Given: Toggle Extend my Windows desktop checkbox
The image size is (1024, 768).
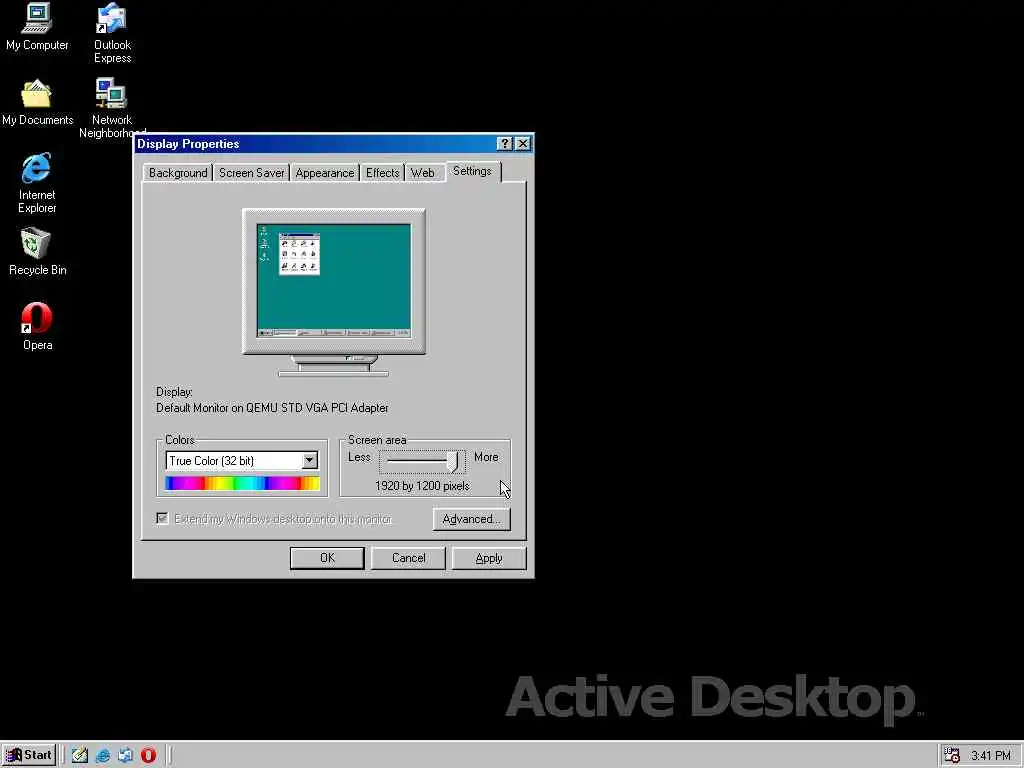Looking at the screenshot, I should [x=163, y=519].
